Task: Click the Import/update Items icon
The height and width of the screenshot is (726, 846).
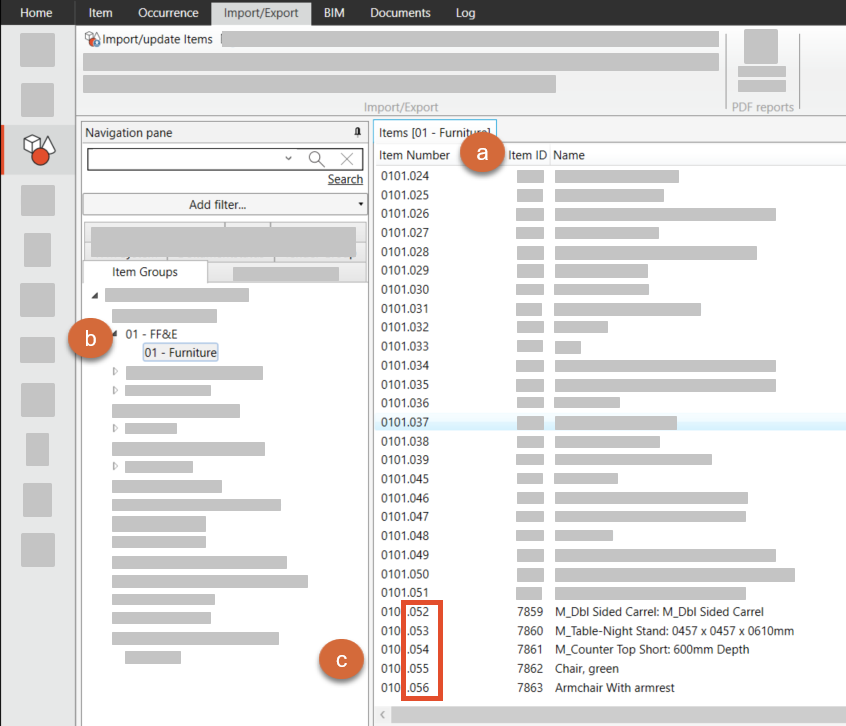Action: [93, 39]
